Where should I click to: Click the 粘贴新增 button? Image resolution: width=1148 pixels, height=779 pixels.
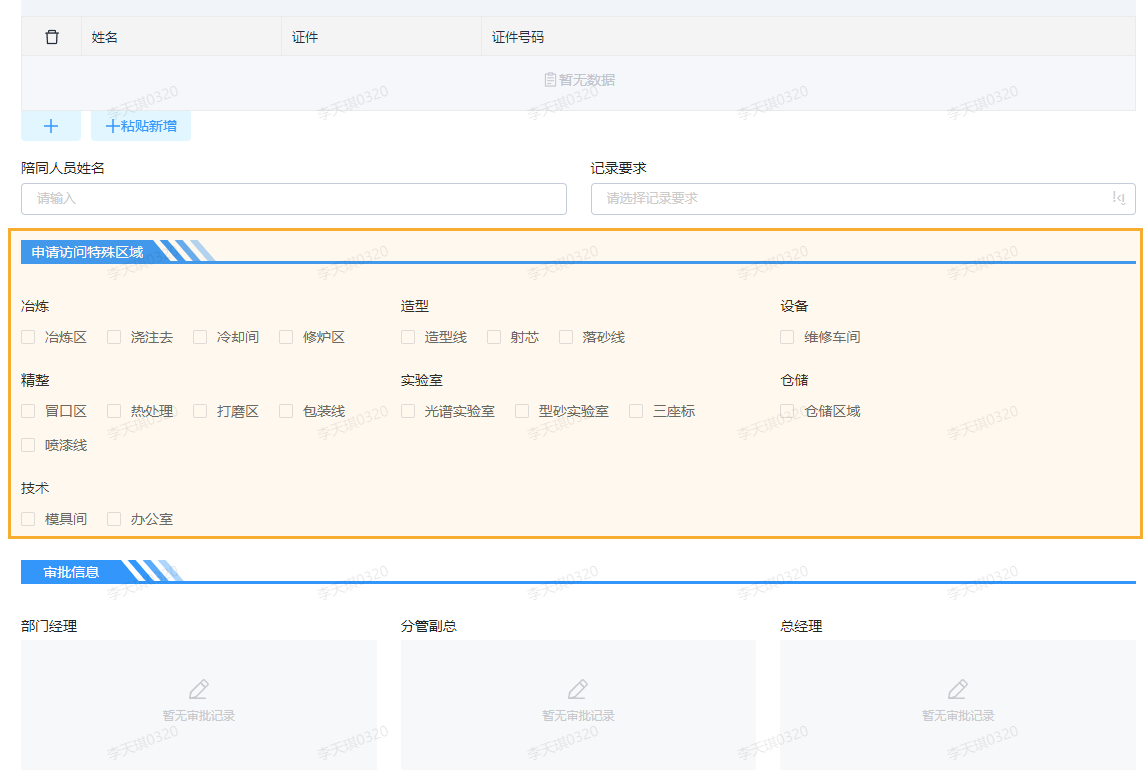141,126
